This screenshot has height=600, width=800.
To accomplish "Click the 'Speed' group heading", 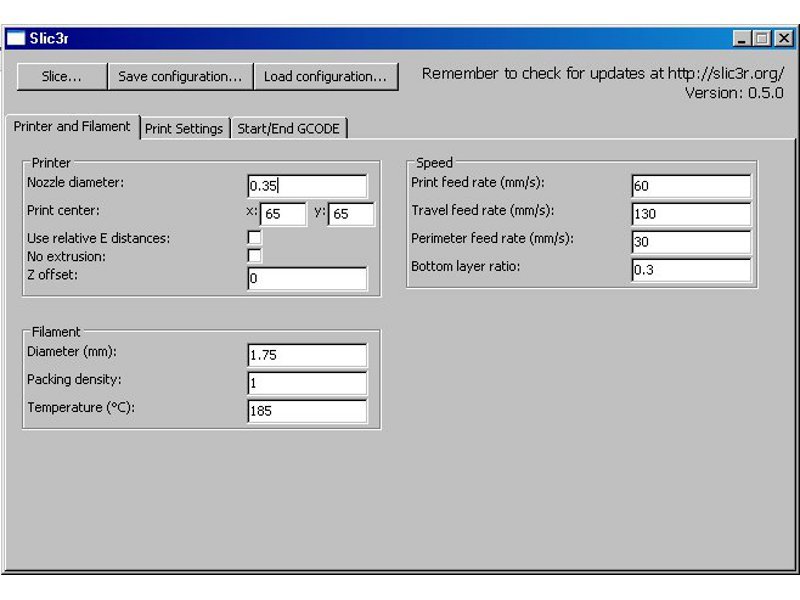I will tap(434, 163).
